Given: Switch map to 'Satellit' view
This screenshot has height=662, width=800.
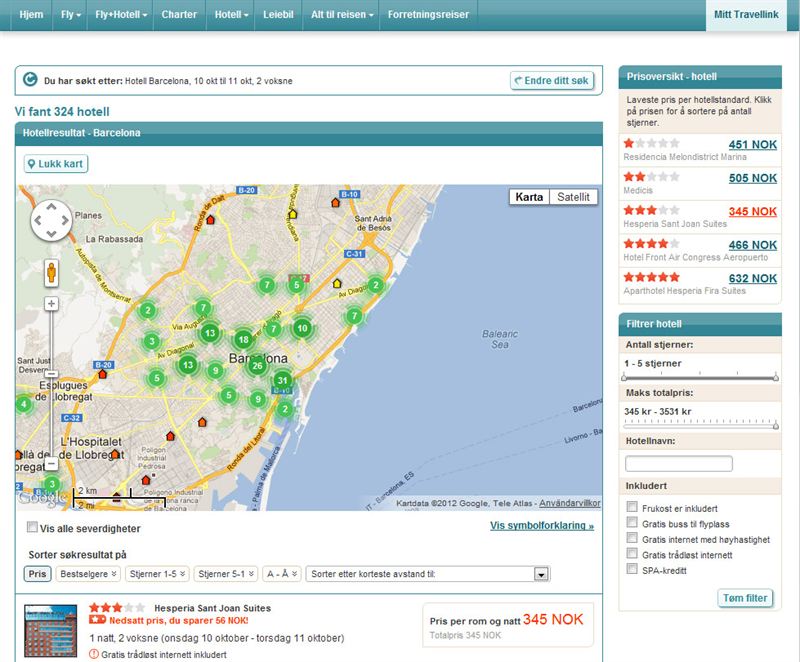Looking at the screenshot, I should pyautogui.click(x=573, y=197).
